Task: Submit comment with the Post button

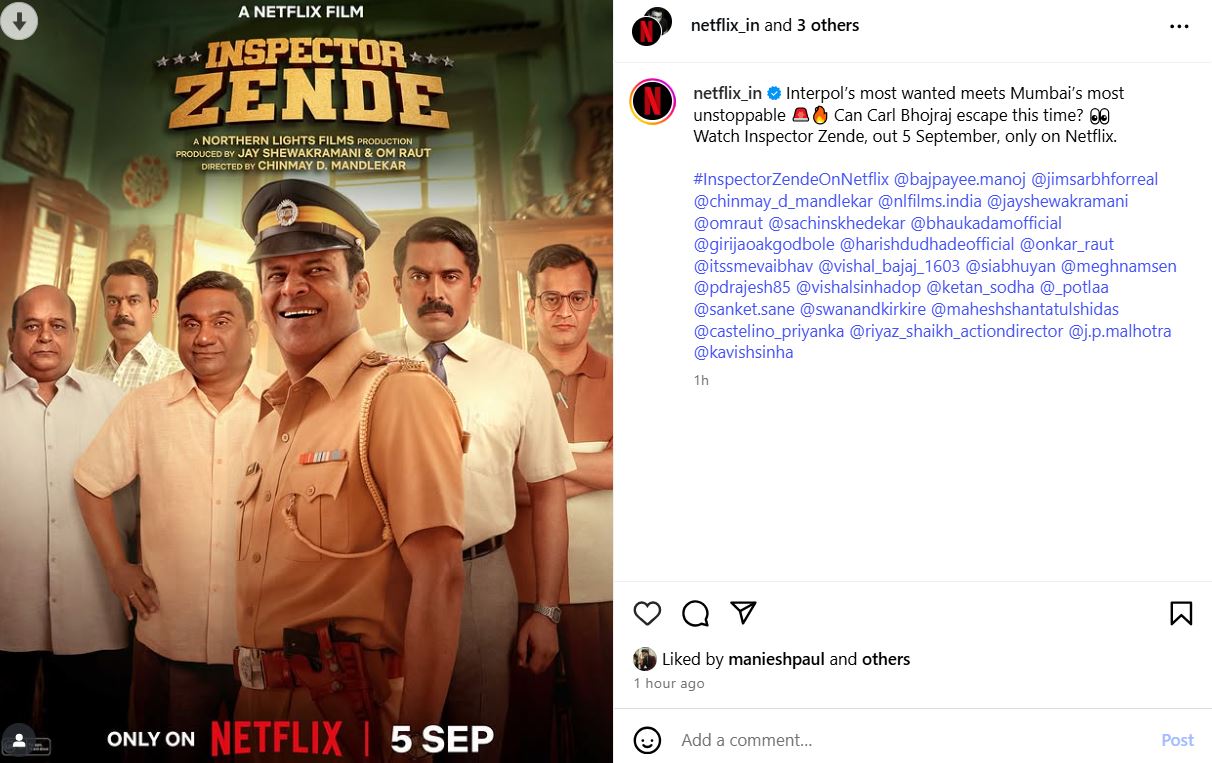Action: (1177, 740)
